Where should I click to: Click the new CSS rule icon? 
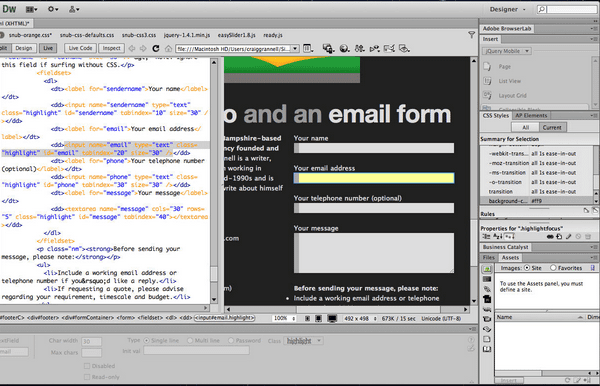[x=559, y=237]
